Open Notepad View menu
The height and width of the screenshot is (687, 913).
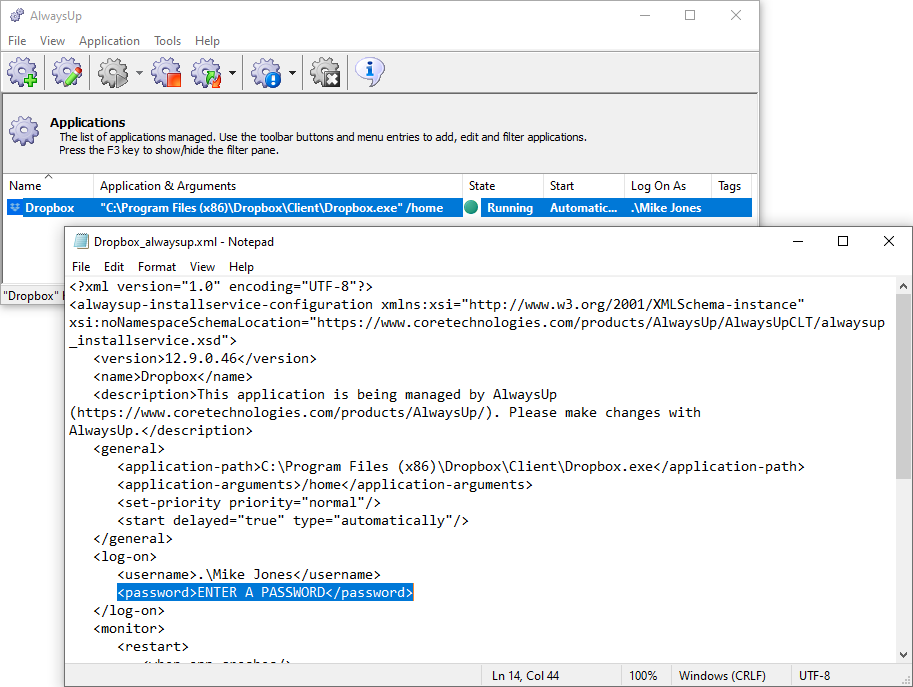coord(202,267)
